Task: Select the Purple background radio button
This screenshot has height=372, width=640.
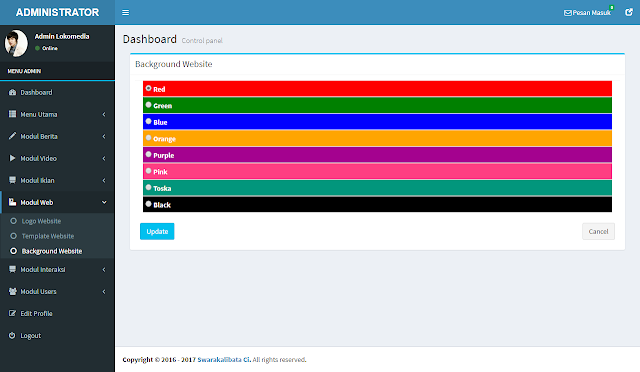Action: [x=149, y=154]
